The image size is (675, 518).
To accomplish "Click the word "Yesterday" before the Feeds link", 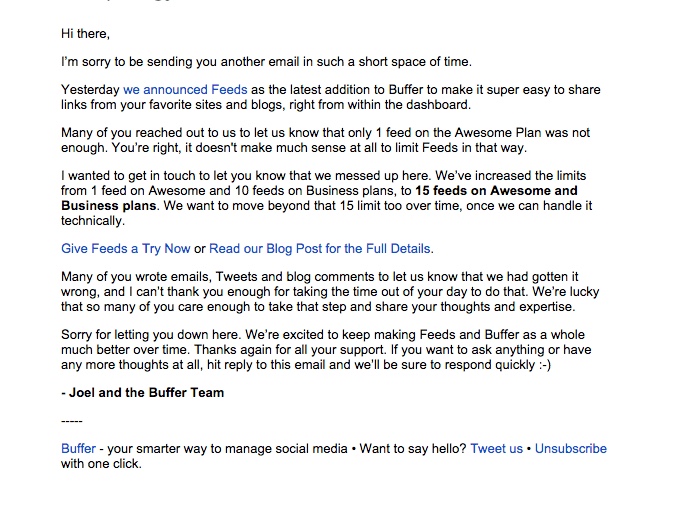I will point(90,90).
